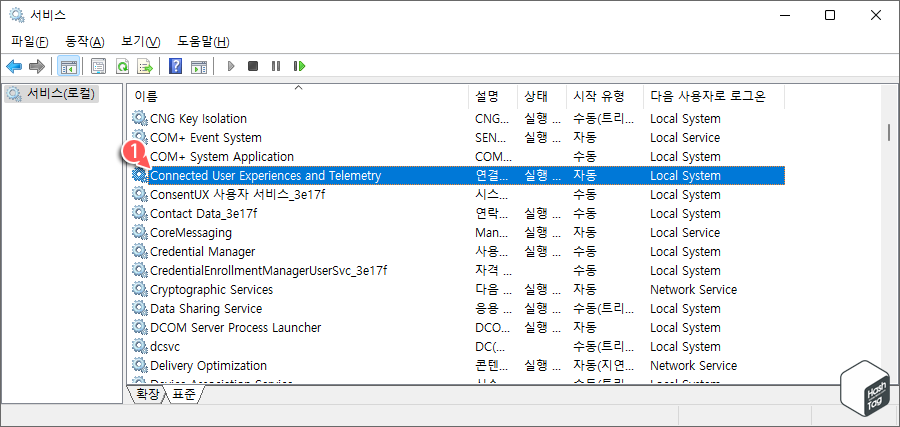Click the gear icon of DCOM Server Process Launcher
Viewport: 900px width, 427px height.
[x=139, y=327]
